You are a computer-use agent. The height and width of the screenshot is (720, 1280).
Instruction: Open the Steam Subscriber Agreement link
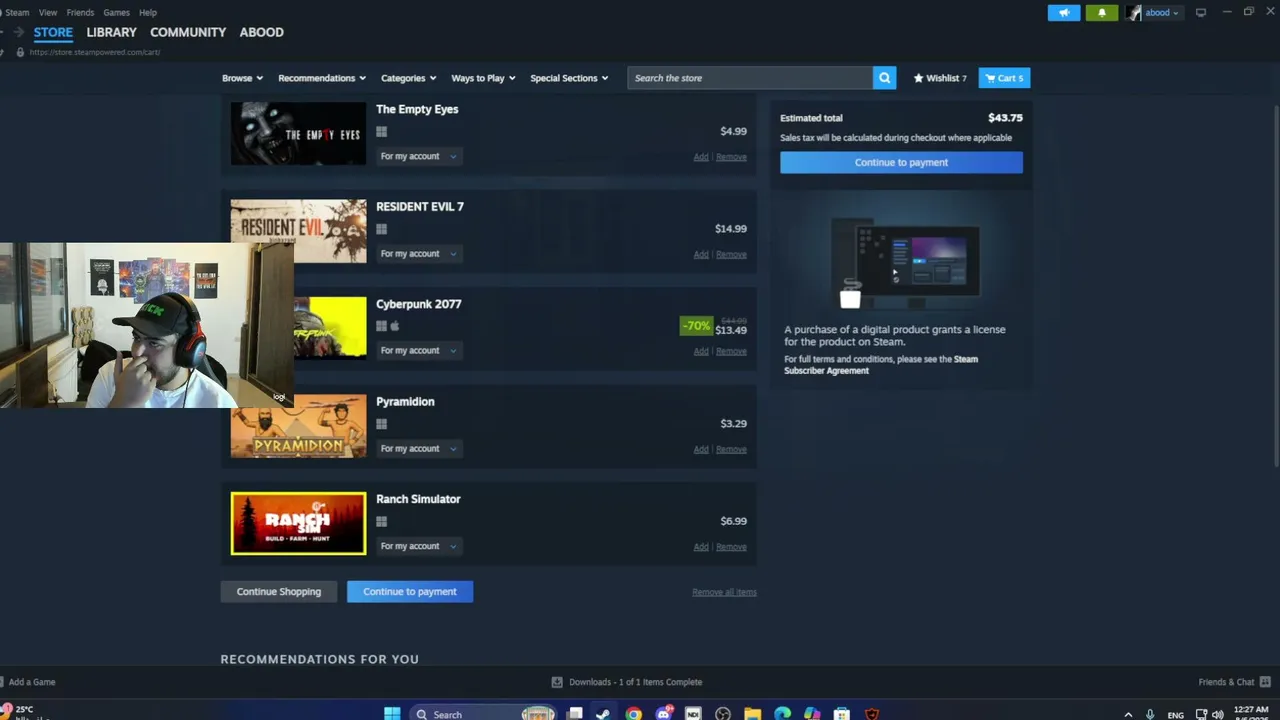881,365
